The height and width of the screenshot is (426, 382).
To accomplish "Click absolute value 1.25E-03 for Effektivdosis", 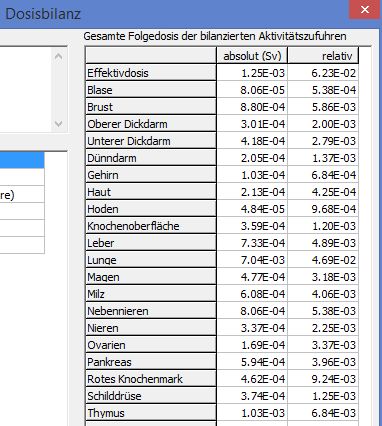I will pyautogui.click(x=252, y=73).
